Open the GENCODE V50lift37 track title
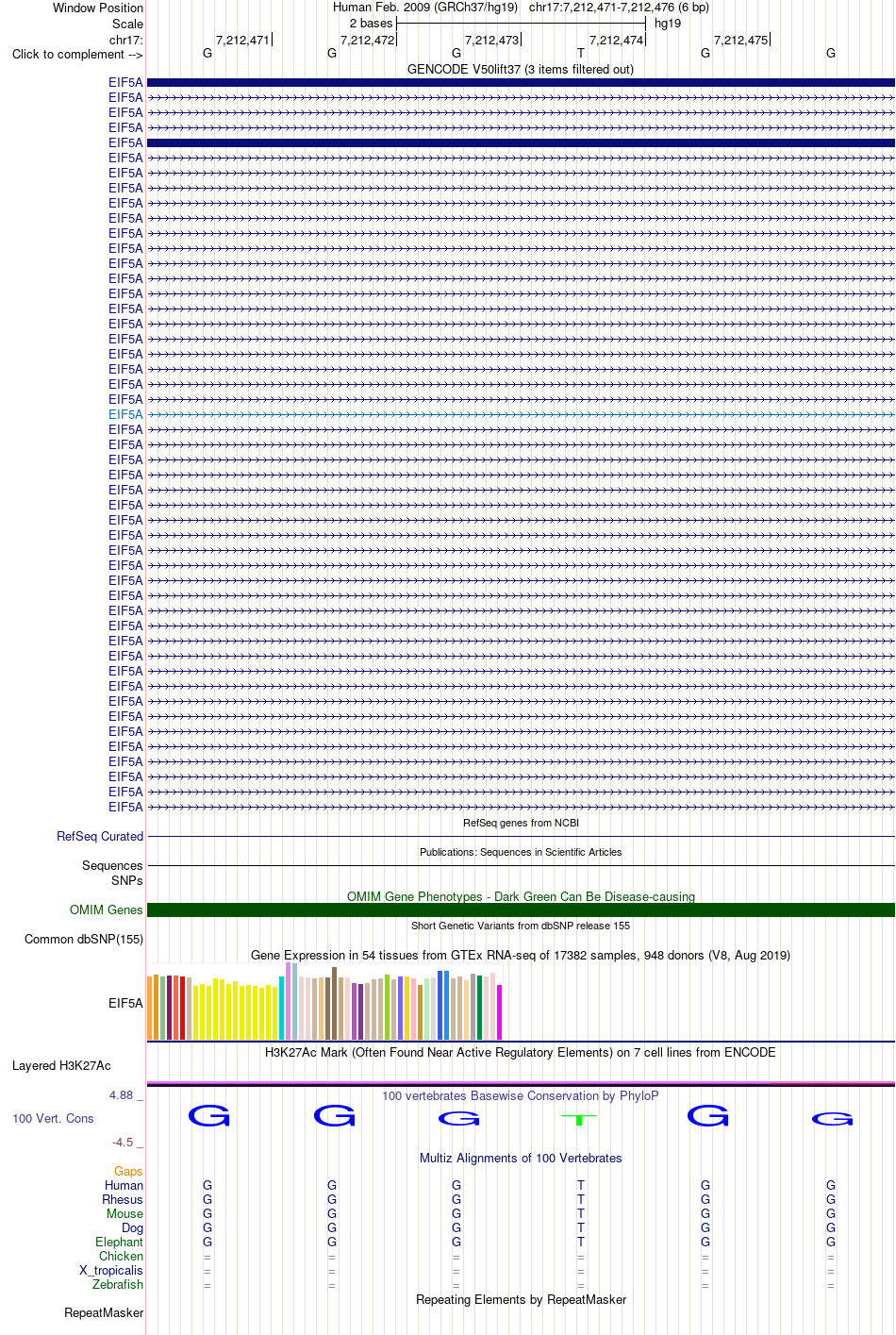The width and height of the screenshot is (896, 1335). pos(521,69)
